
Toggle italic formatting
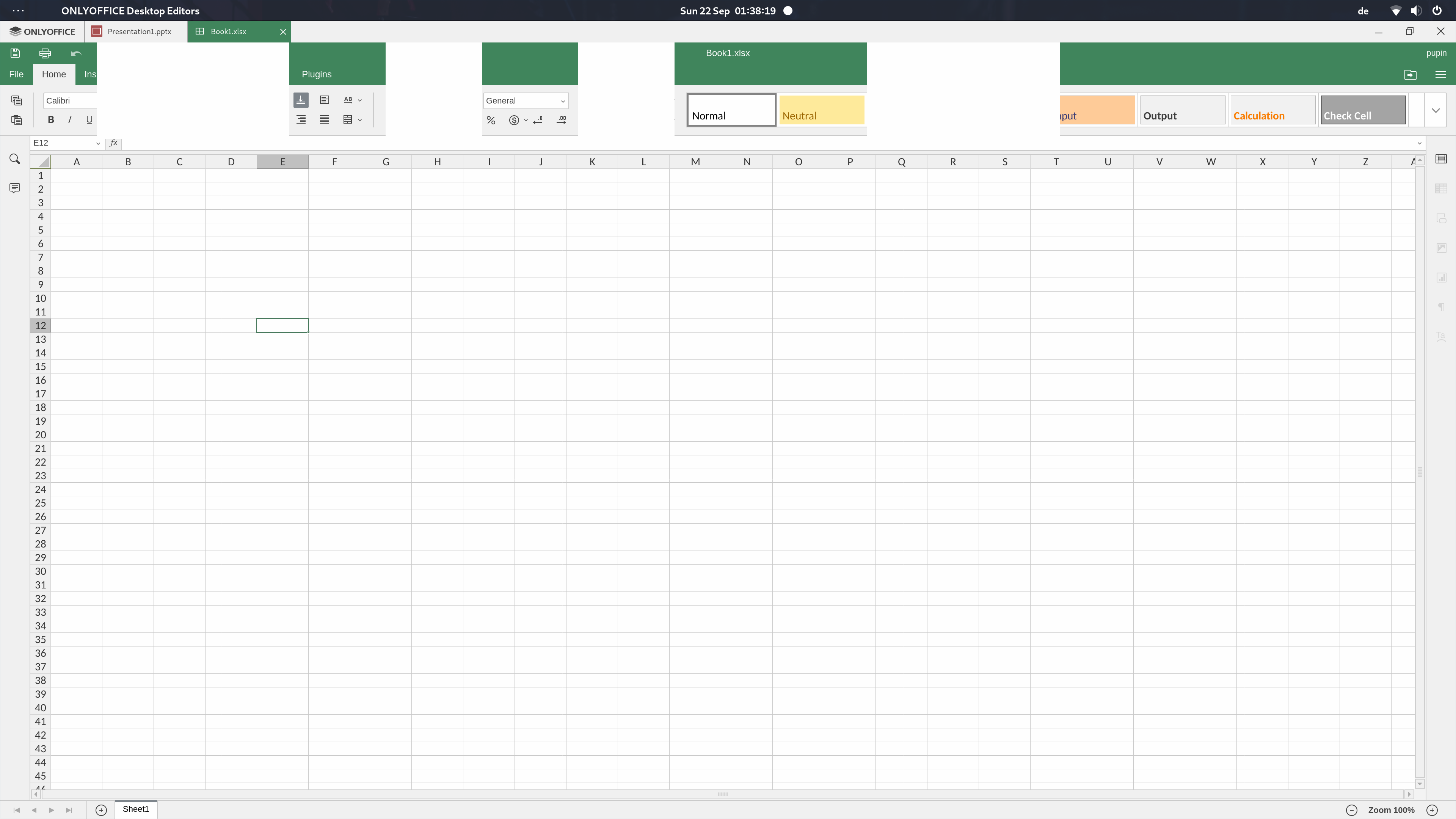pyautogui.click(x=69, y=120)
